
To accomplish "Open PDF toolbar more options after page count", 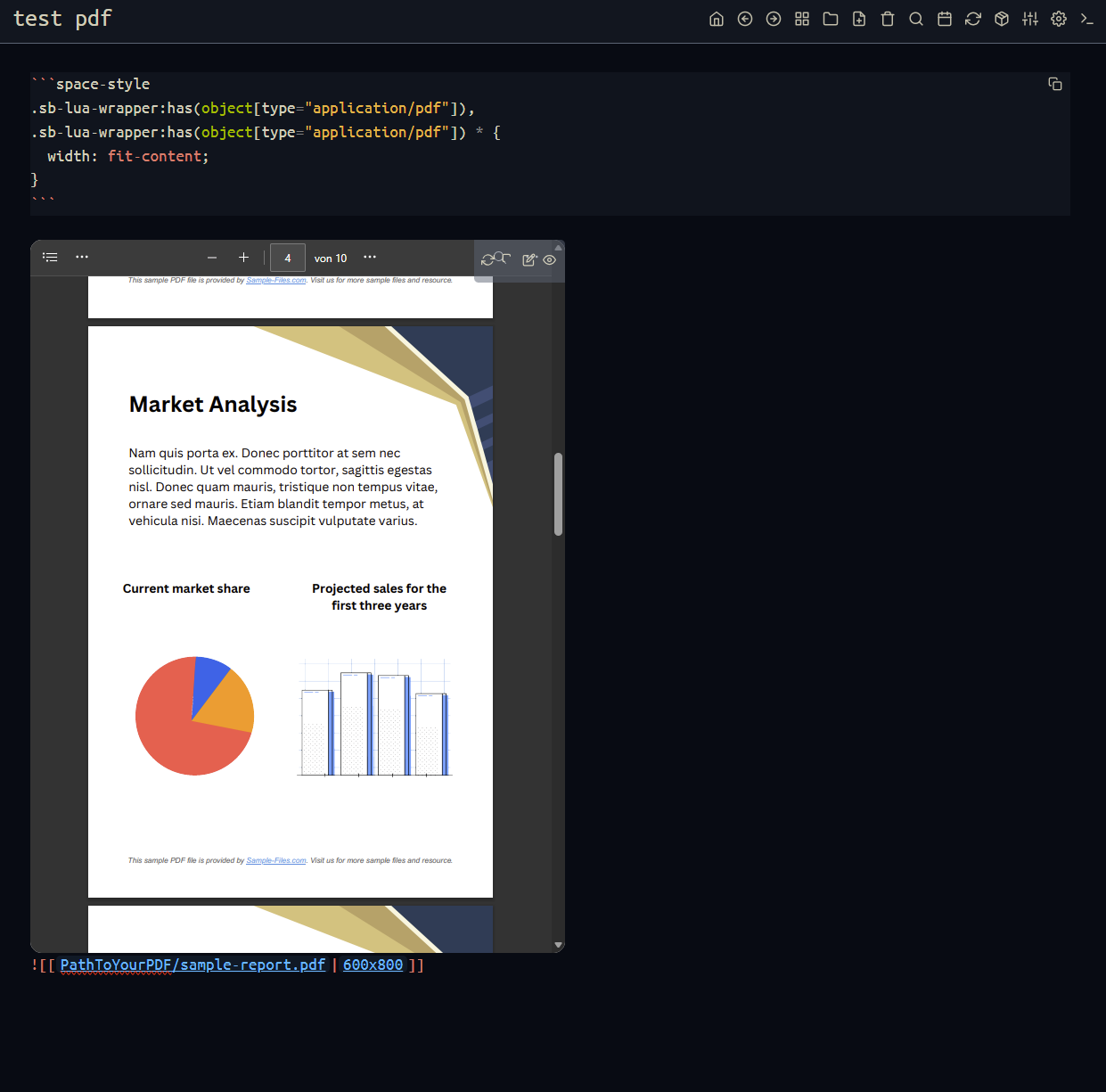I will [x=370, y=258].
